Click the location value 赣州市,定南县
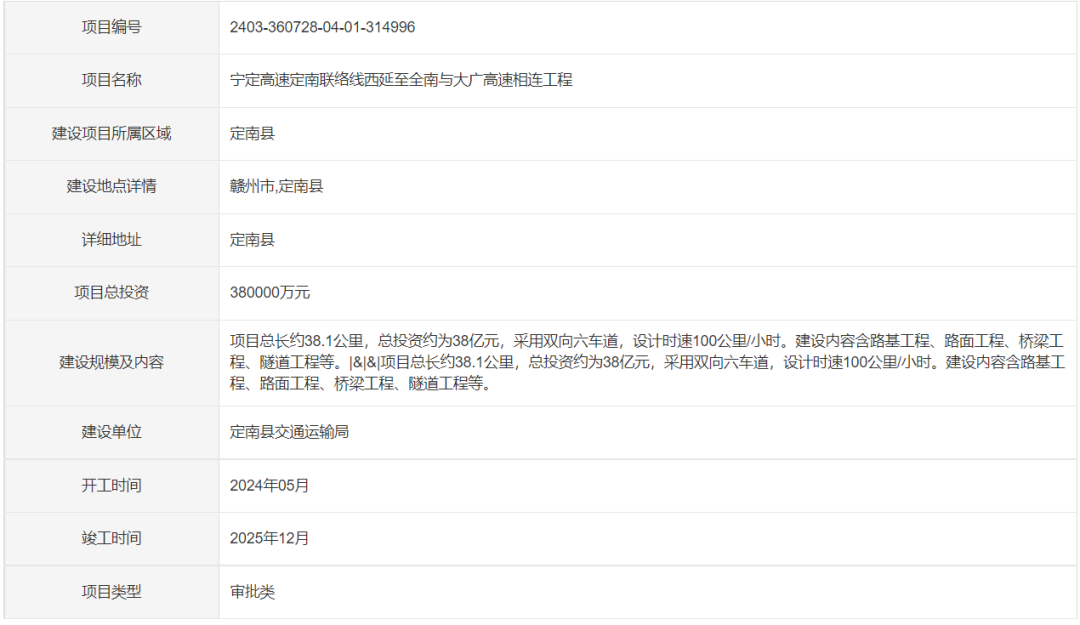 point(275,187)
